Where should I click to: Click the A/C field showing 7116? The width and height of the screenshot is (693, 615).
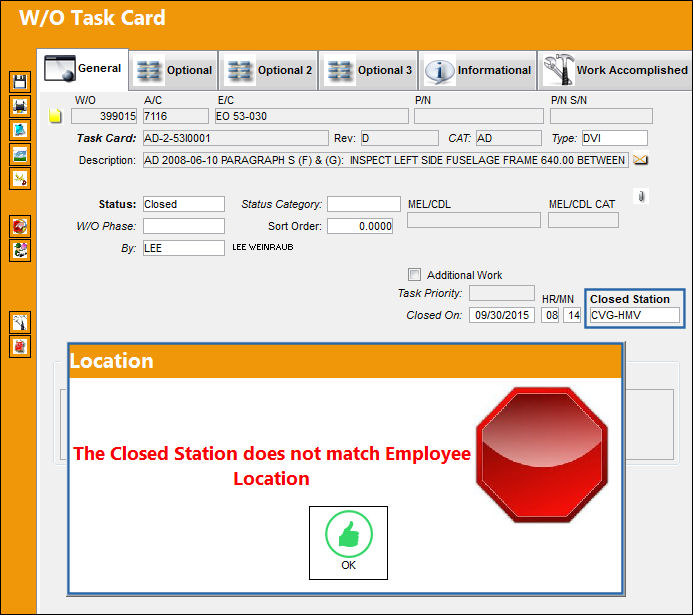click(x=175, y=116)
